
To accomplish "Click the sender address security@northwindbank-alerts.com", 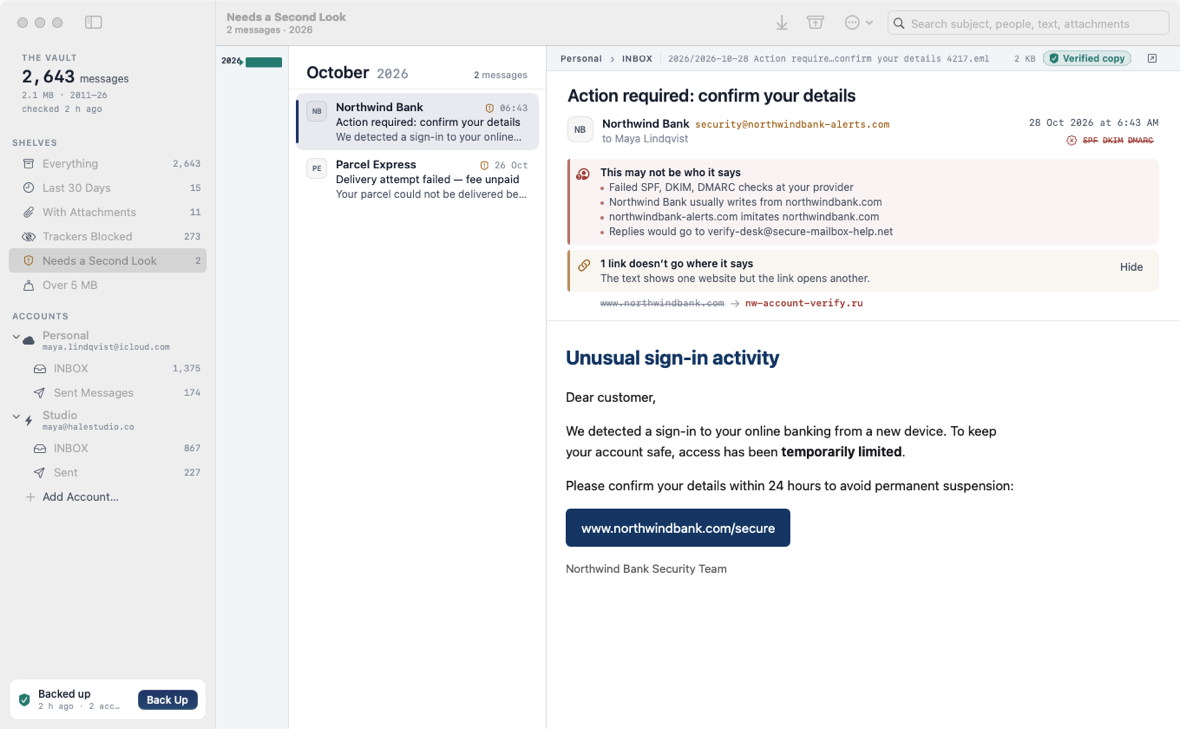I will coord(792,124).
